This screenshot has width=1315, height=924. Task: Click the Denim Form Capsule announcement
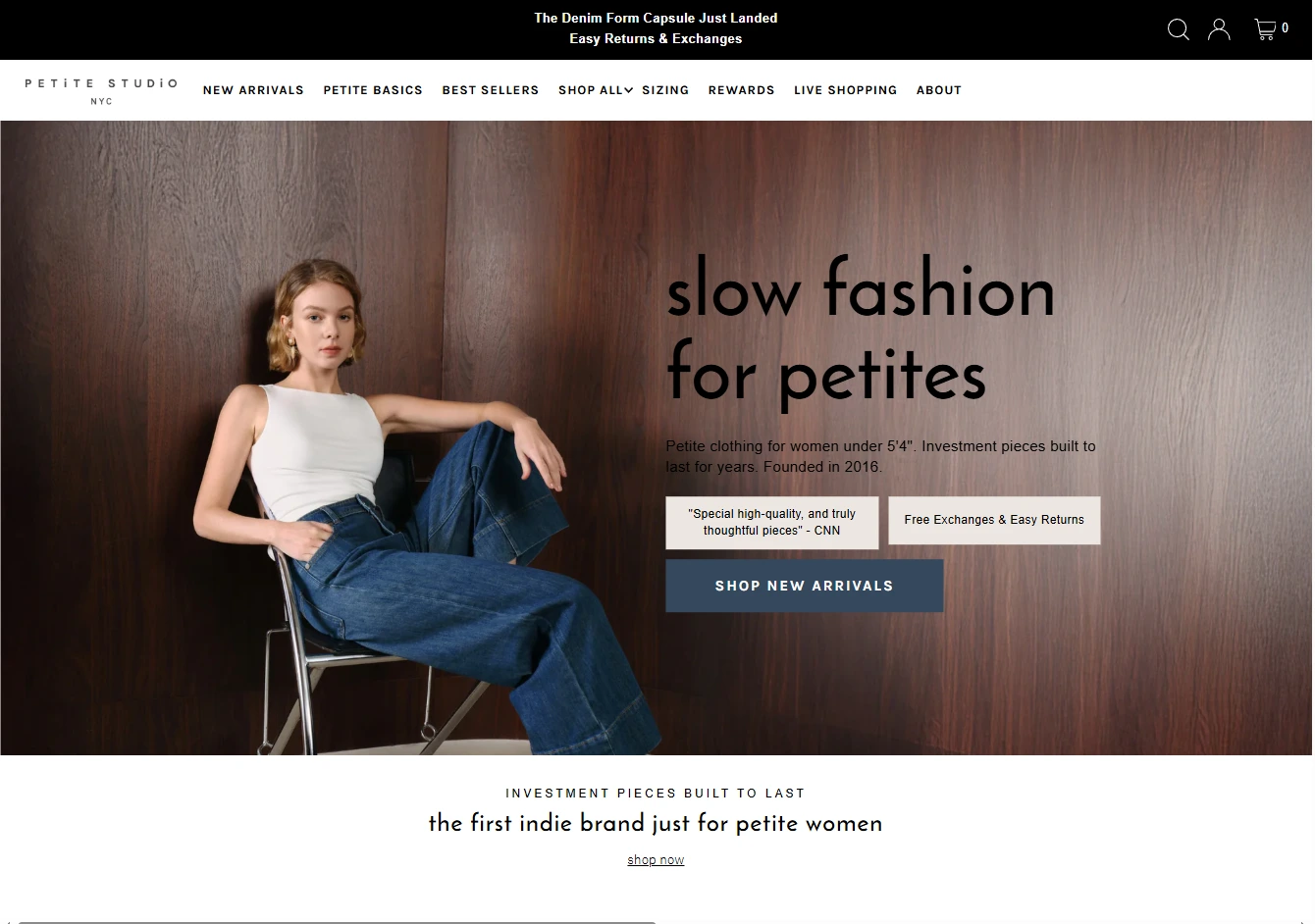(x=656, y=18)
